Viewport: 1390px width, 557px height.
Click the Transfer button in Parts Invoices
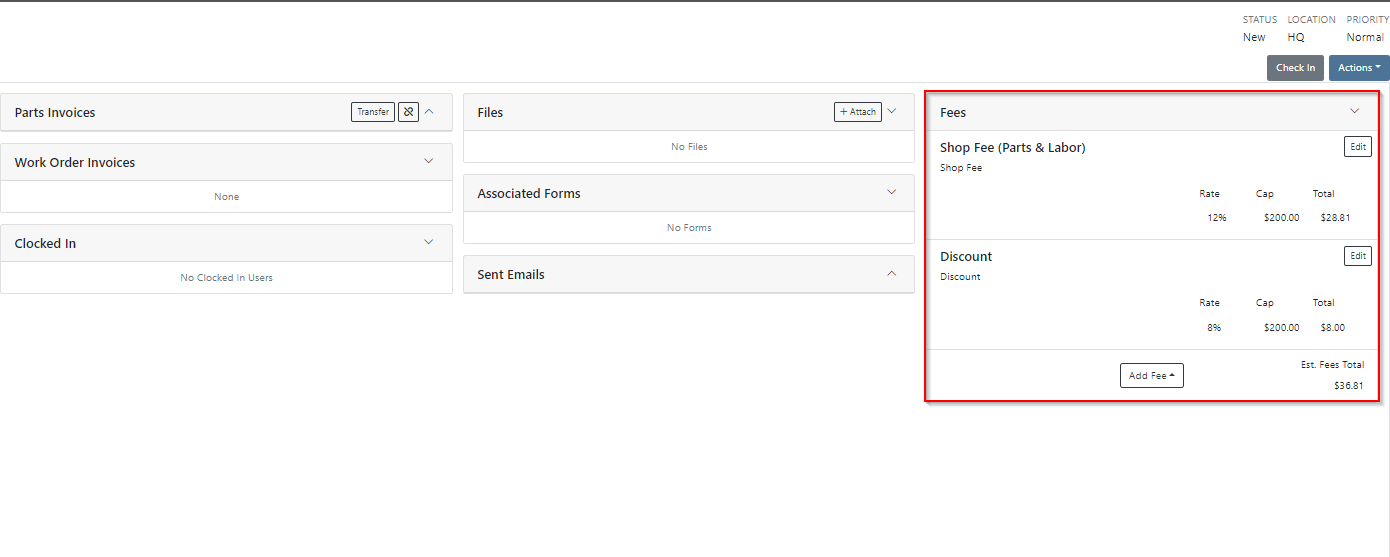[x=373, y=112]
